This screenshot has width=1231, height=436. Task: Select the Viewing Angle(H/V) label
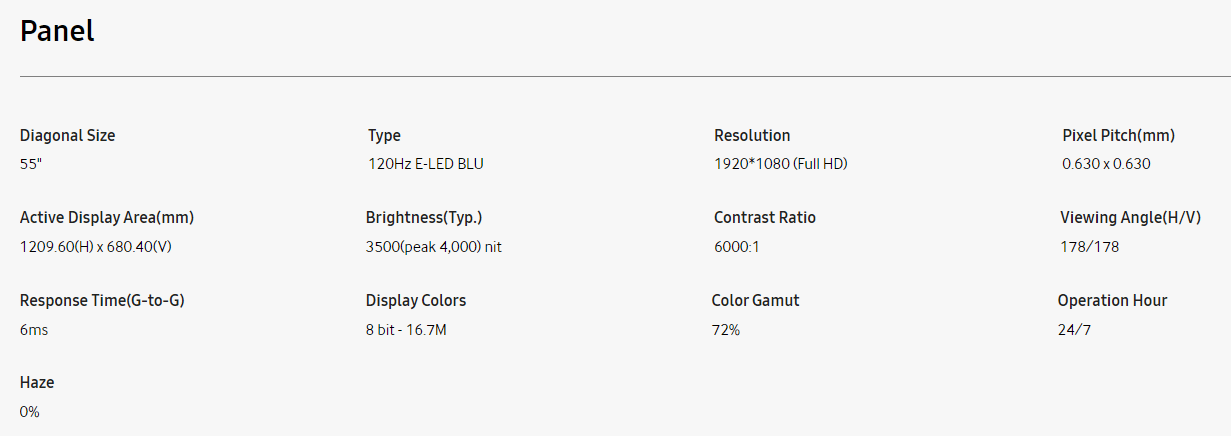click(1130, 218)
